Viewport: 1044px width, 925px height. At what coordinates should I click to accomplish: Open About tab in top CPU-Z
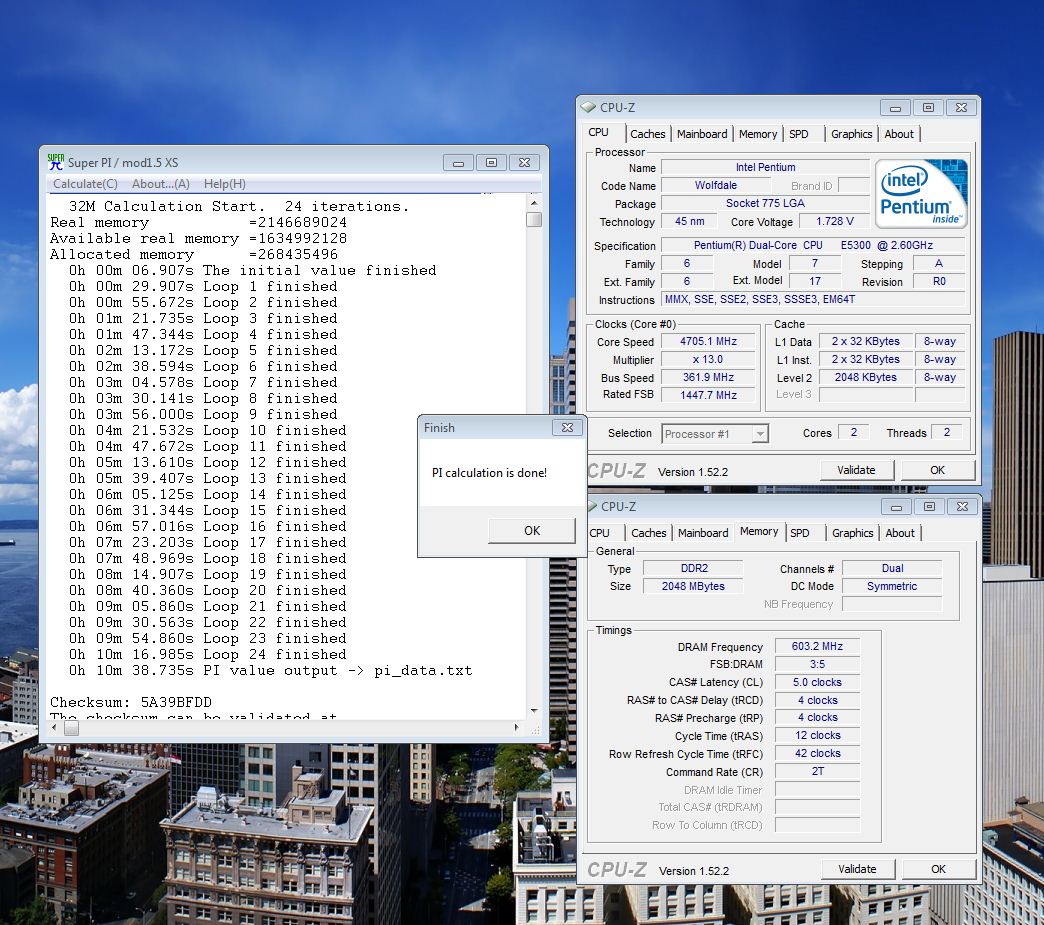(899, 134)
